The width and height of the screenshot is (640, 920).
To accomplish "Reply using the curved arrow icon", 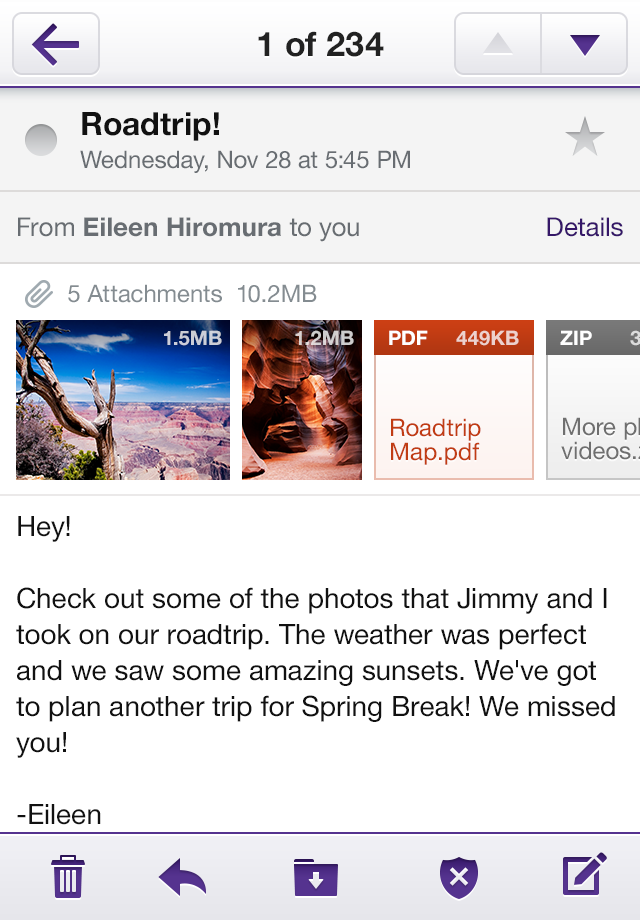I will pyautogui.click(x=182, y=877).
